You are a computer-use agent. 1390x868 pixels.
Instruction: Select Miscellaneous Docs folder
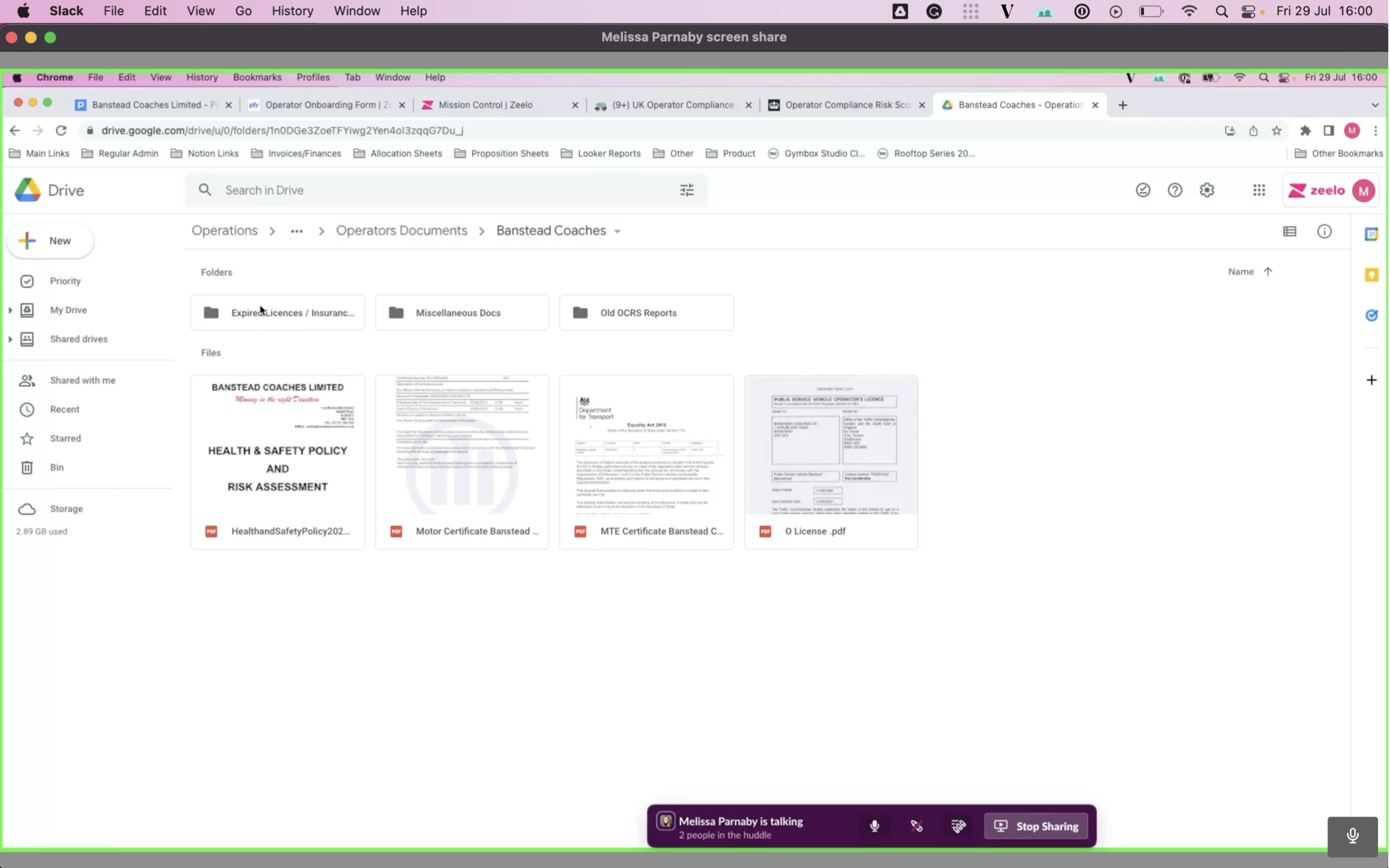pyautogui.click(x=462, y=313)
